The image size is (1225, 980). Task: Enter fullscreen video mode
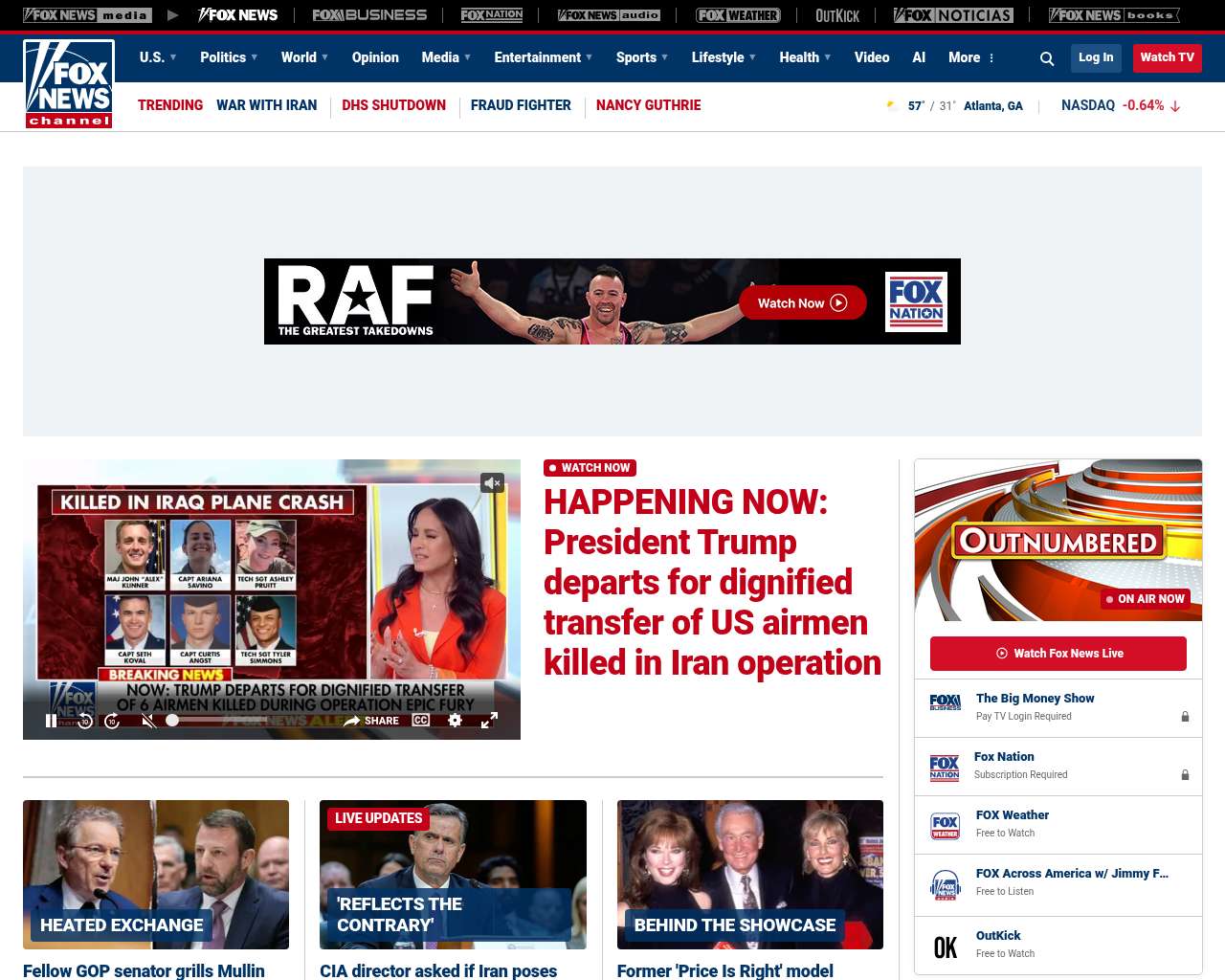pyautogui.click(x=489, y=721)
